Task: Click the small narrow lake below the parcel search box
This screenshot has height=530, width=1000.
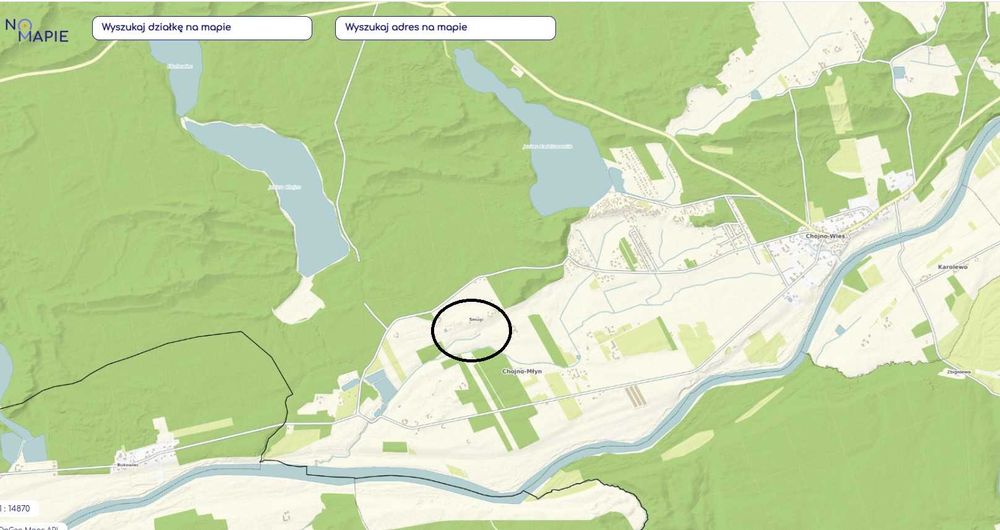Action: pyautogui.click(x=177, y=75)
